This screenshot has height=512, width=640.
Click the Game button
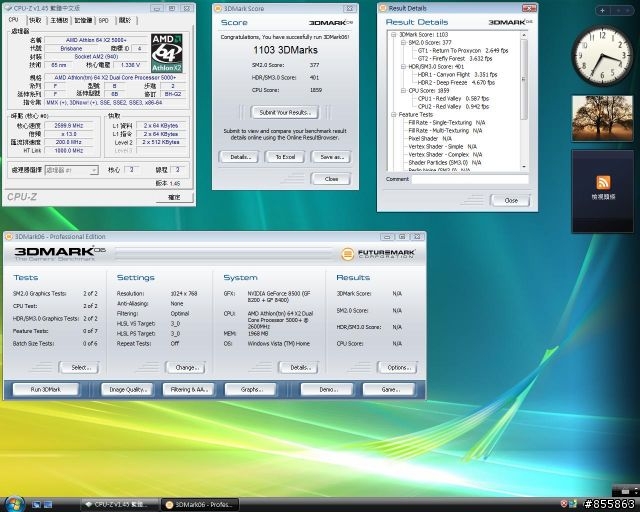tap(389, 390)
